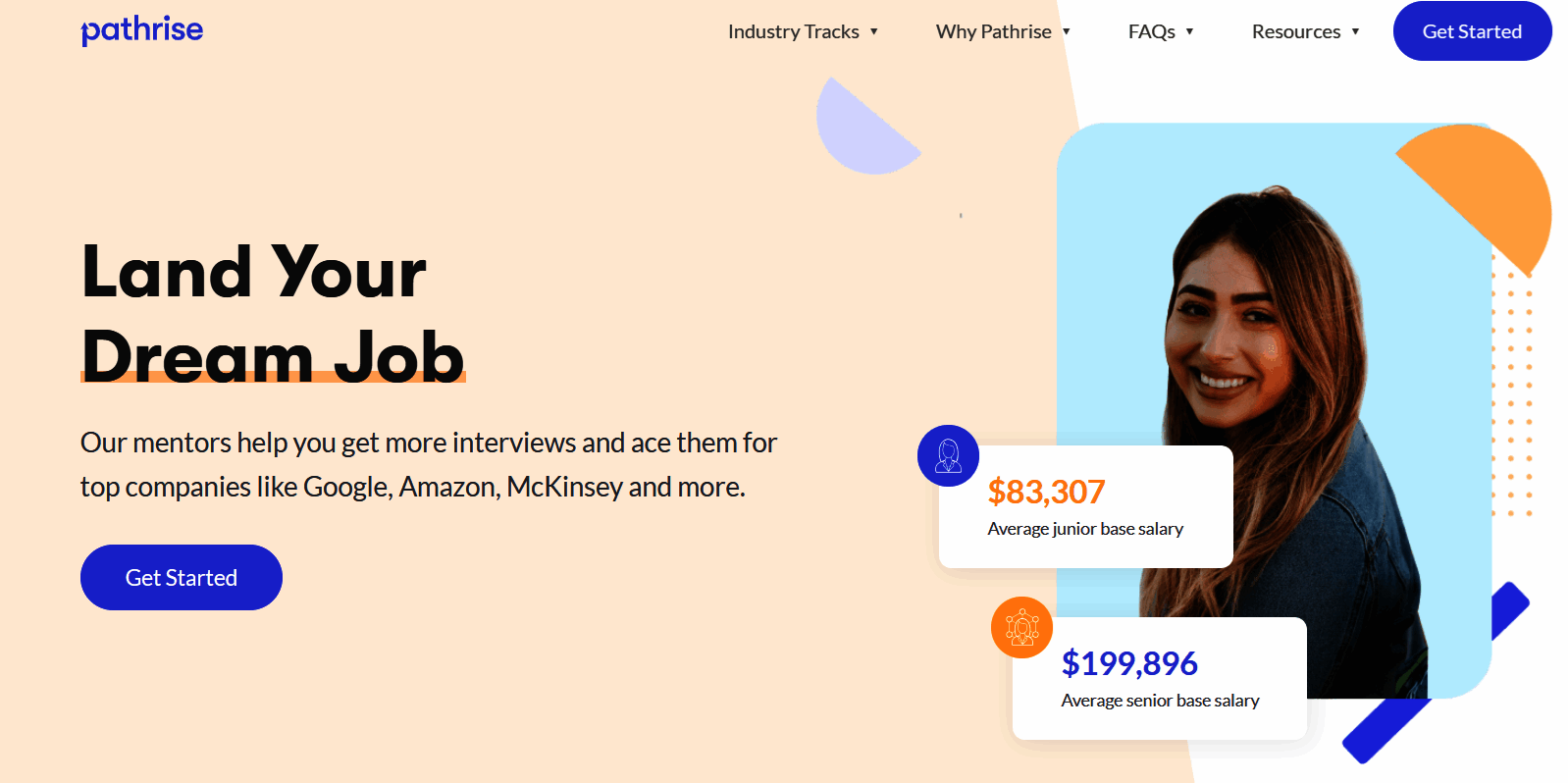
Task: Open the Industry Tracks menu label
Action: (793, 31)
